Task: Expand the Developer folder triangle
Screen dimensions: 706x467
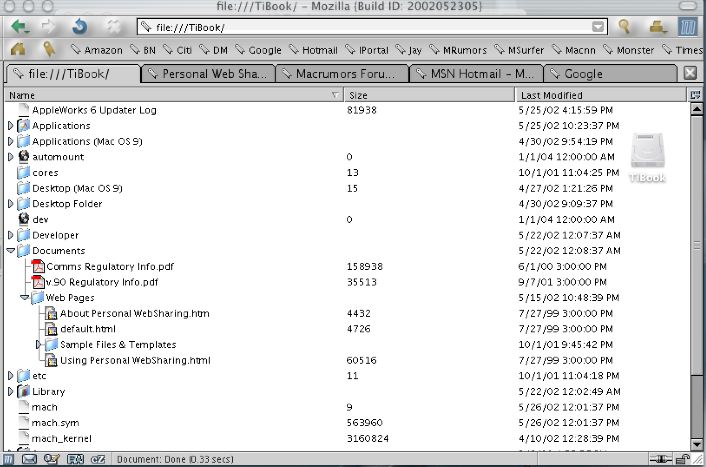Action: coord(11,235)
